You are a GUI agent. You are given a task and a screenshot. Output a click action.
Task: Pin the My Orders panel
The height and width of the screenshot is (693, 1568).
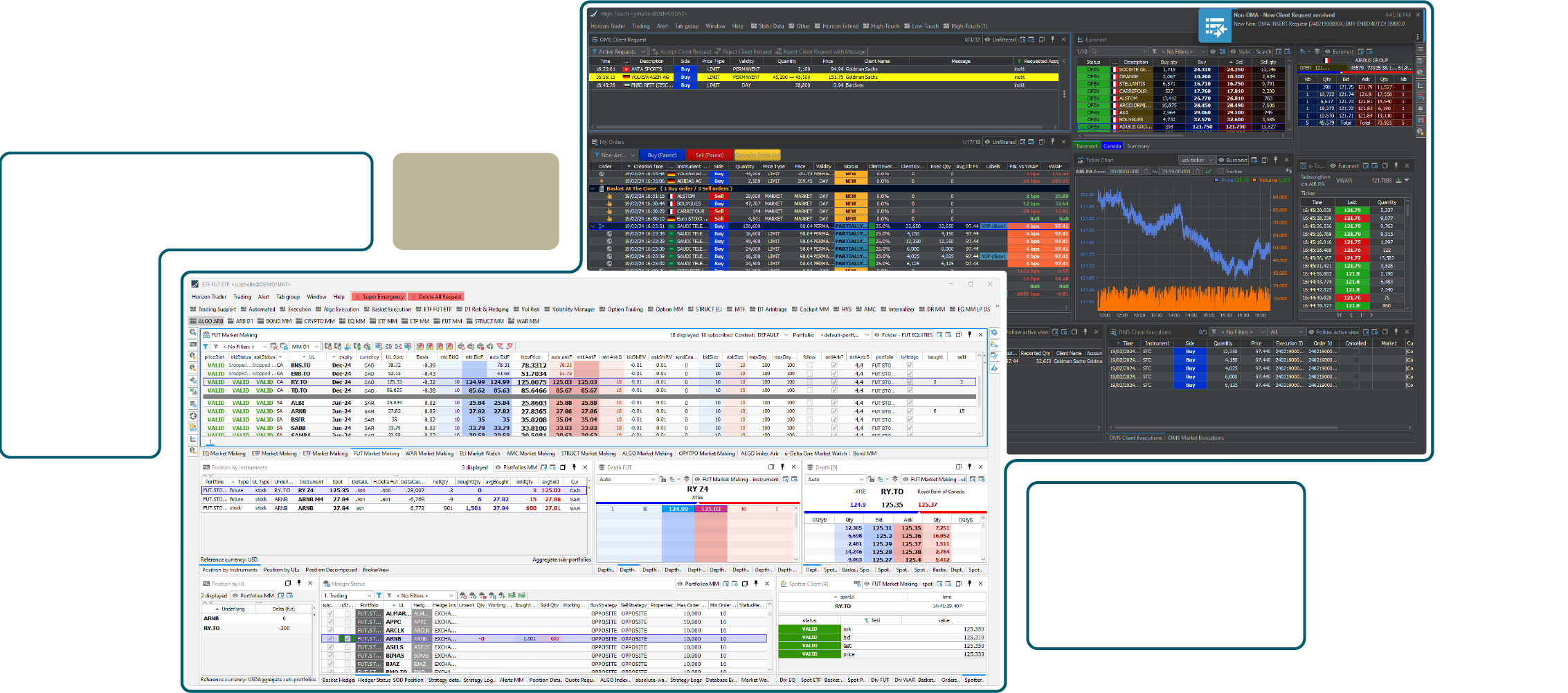pos(1053,141)
